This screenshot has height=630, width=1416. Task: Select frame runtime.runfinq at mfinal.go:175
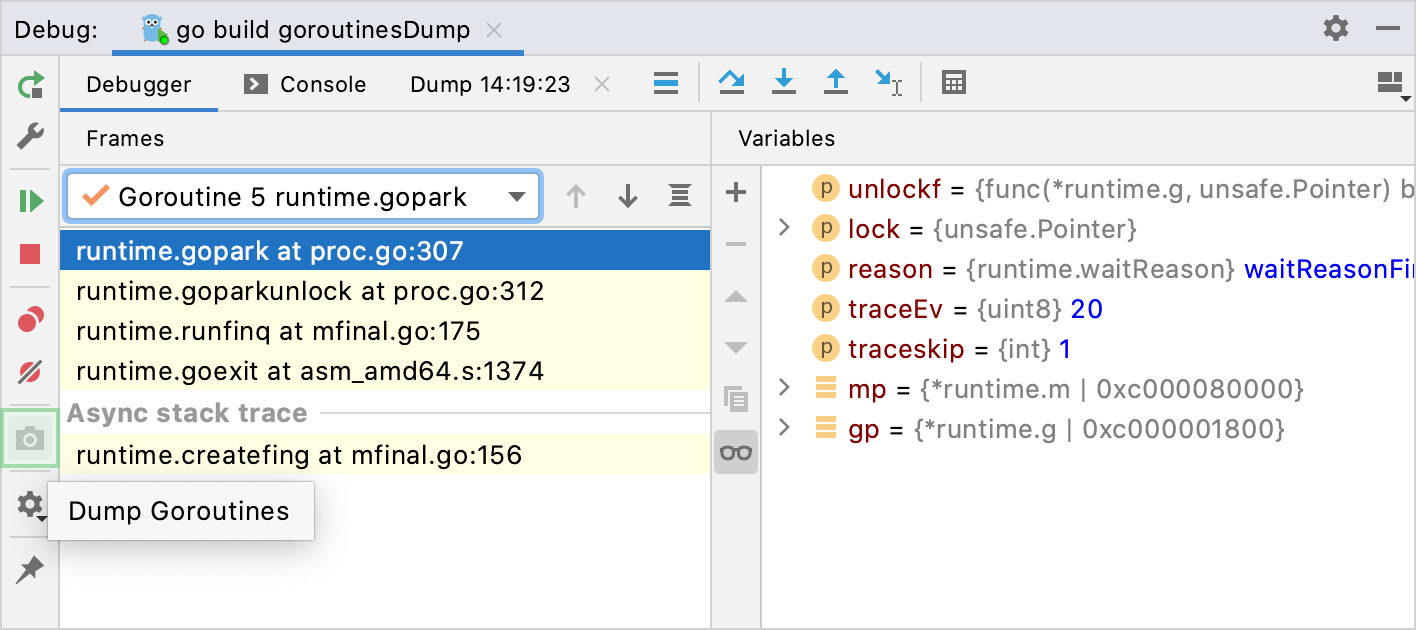click(x=278, y=331)
